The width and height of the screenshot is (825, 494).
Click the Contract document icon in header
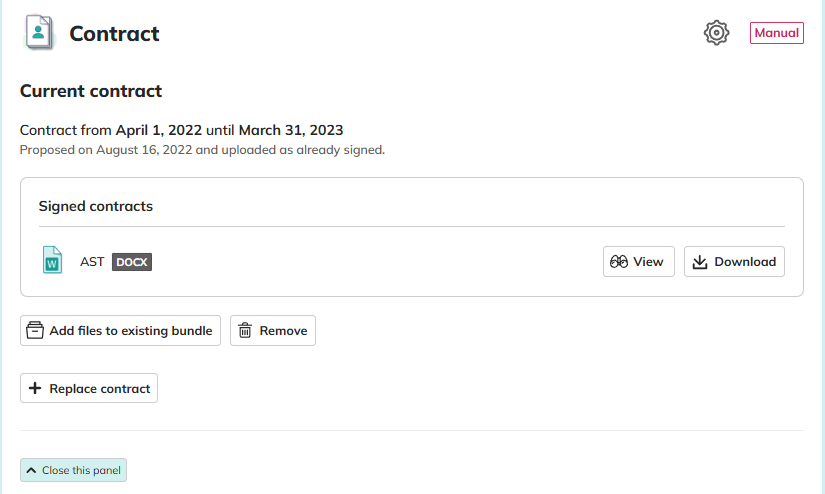[39, 33]
